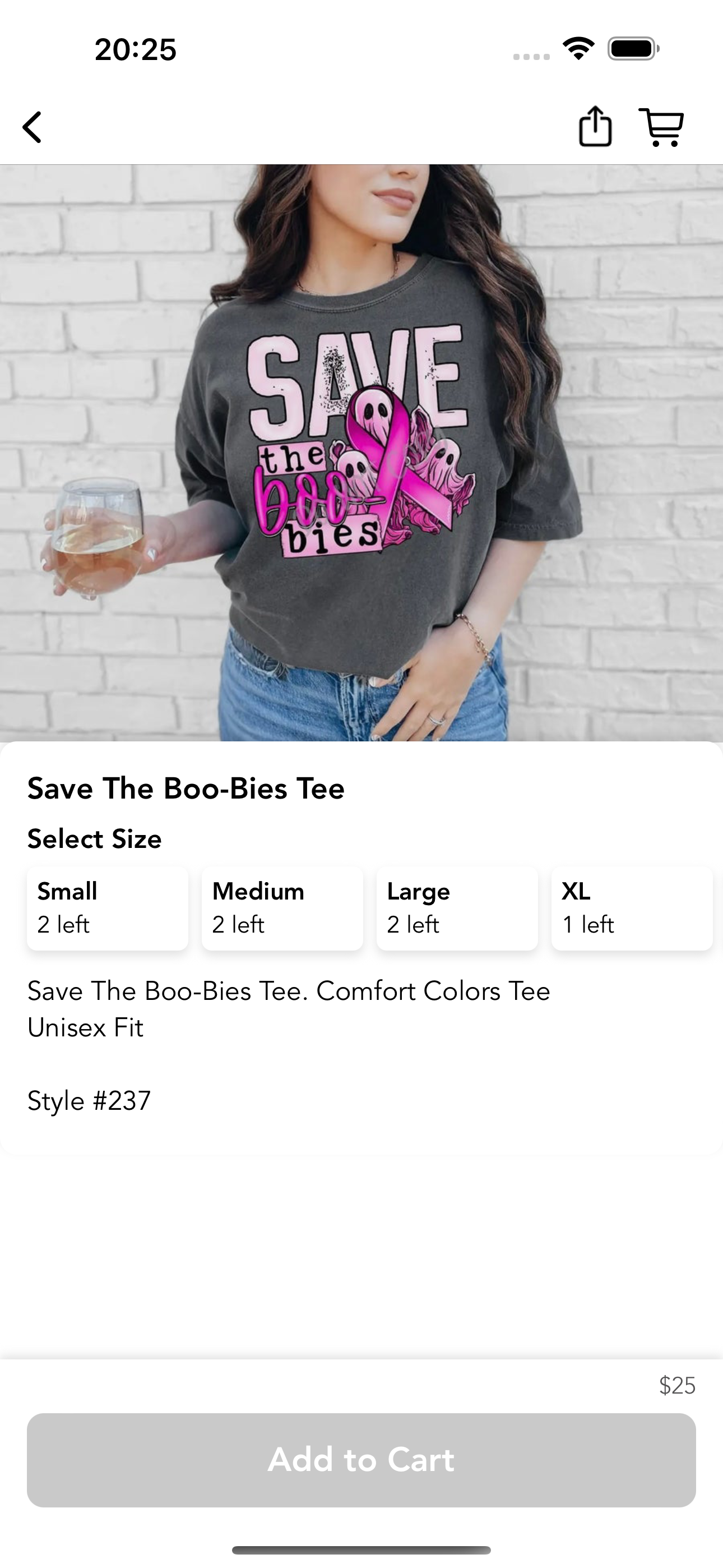
Task: Tap the 20:25 clock in status bar
Action: click(x=135, y=49)
